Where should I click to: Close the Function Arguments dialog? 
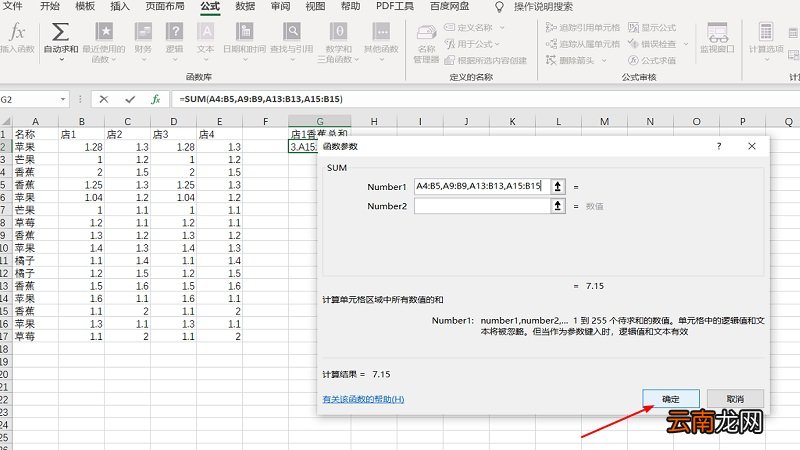click(752, 146)
